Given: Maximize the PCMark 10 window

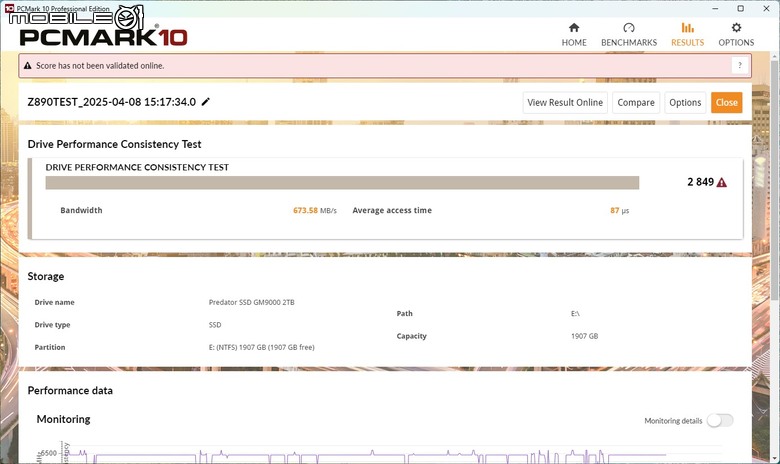Looking at the screenshot, I should [741, 8].
